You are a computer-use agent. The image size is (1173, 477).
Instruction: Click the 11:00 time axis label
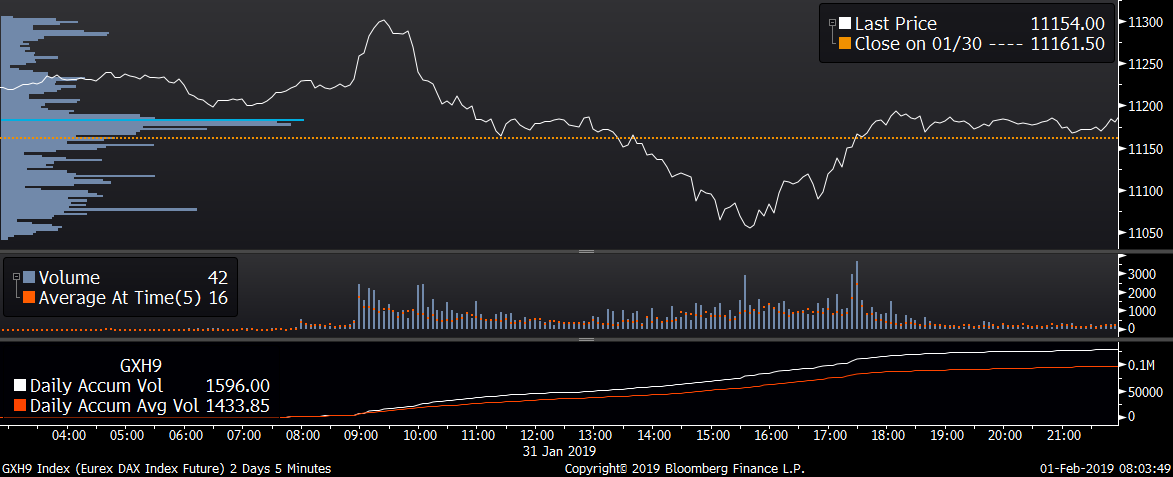(478, 436)
